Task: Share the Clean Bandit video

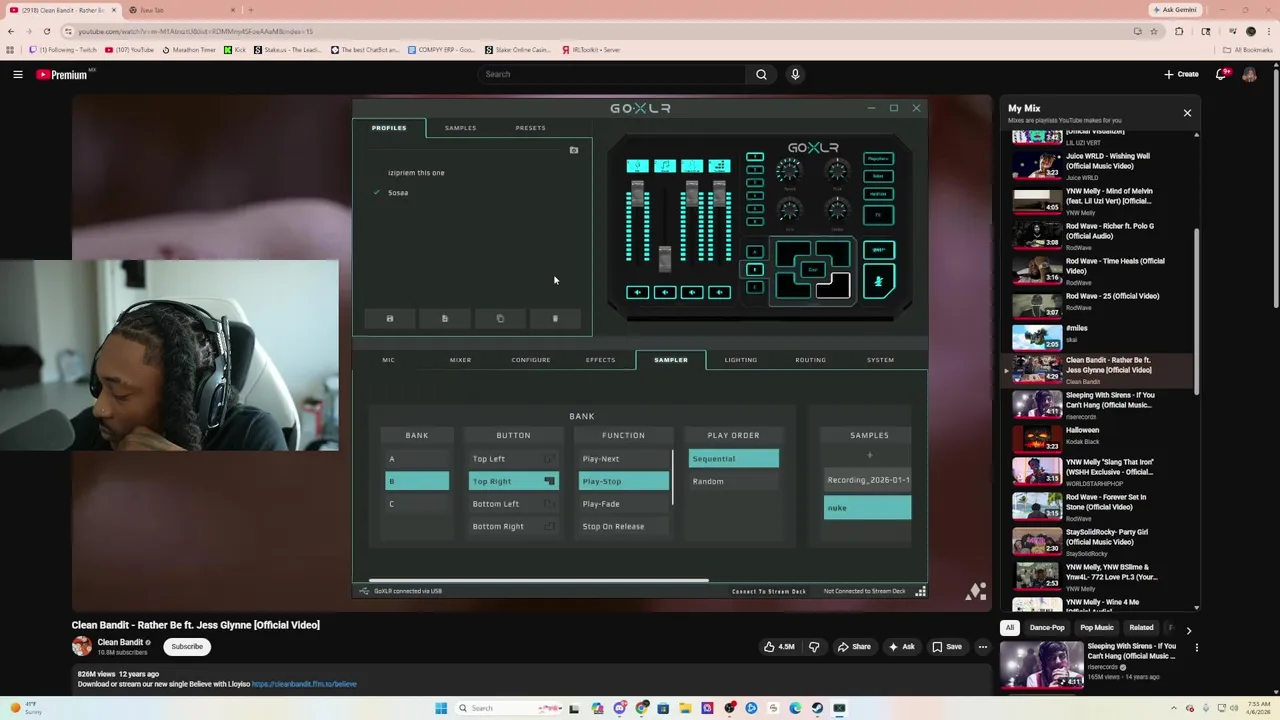Action: [853, 647]
